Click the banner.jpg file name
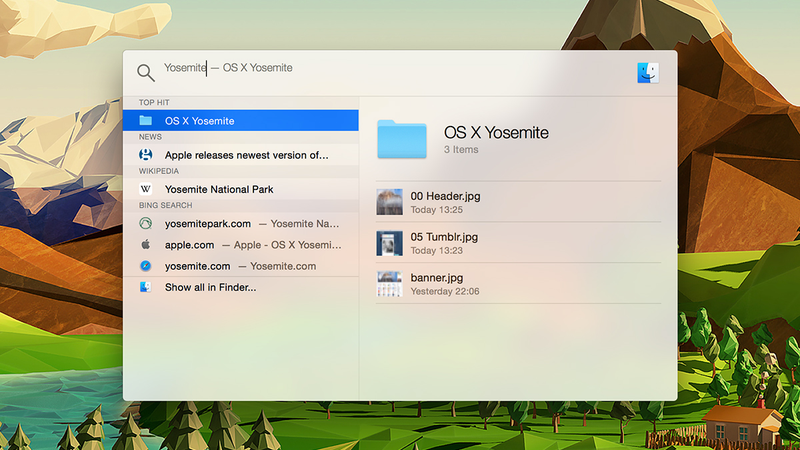 tap(437, 278)
